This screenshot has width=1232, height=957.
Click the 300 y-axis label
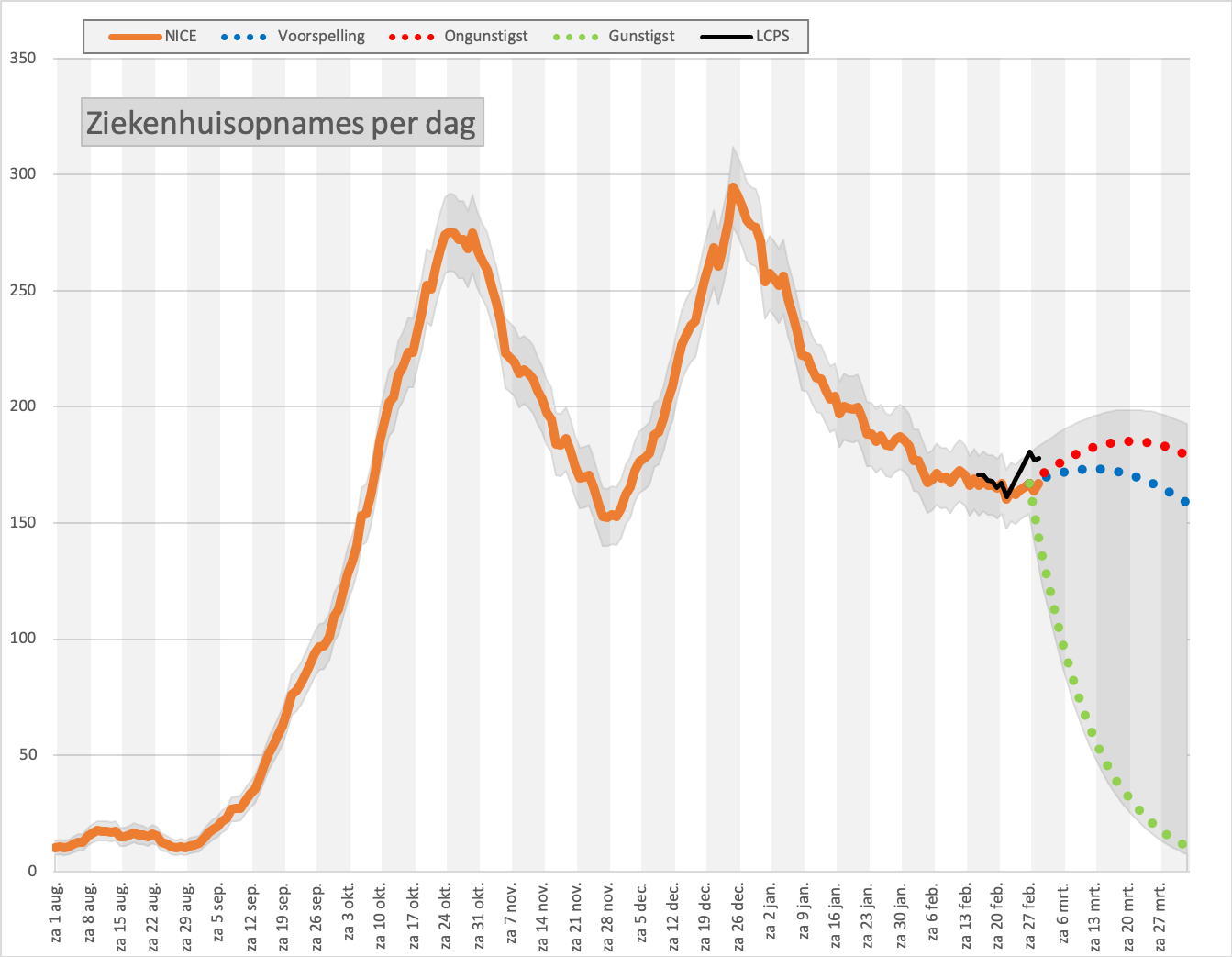23,173
